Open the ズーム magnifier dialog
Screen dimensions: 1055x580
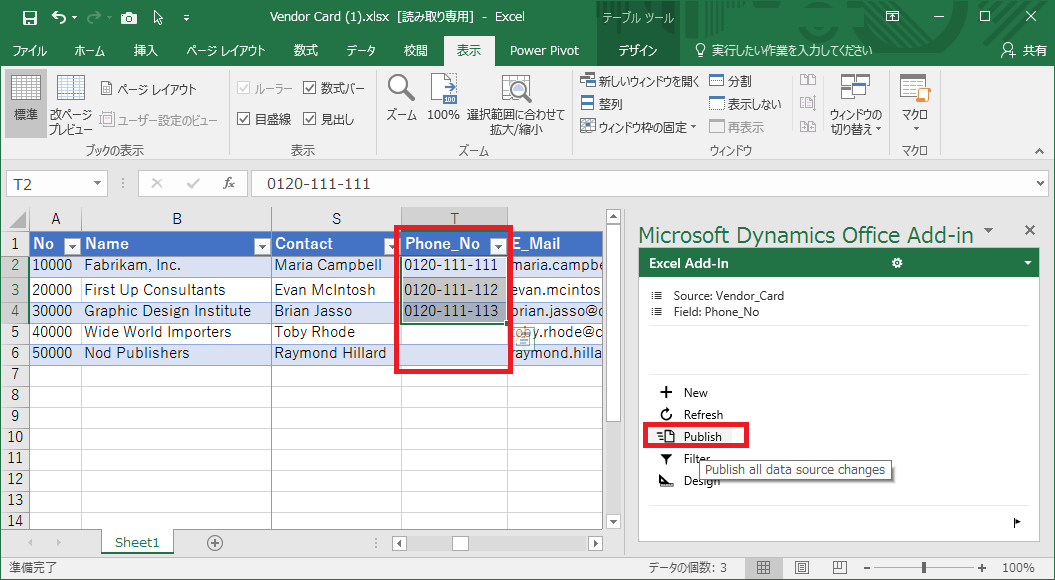(x=402, y=98)
